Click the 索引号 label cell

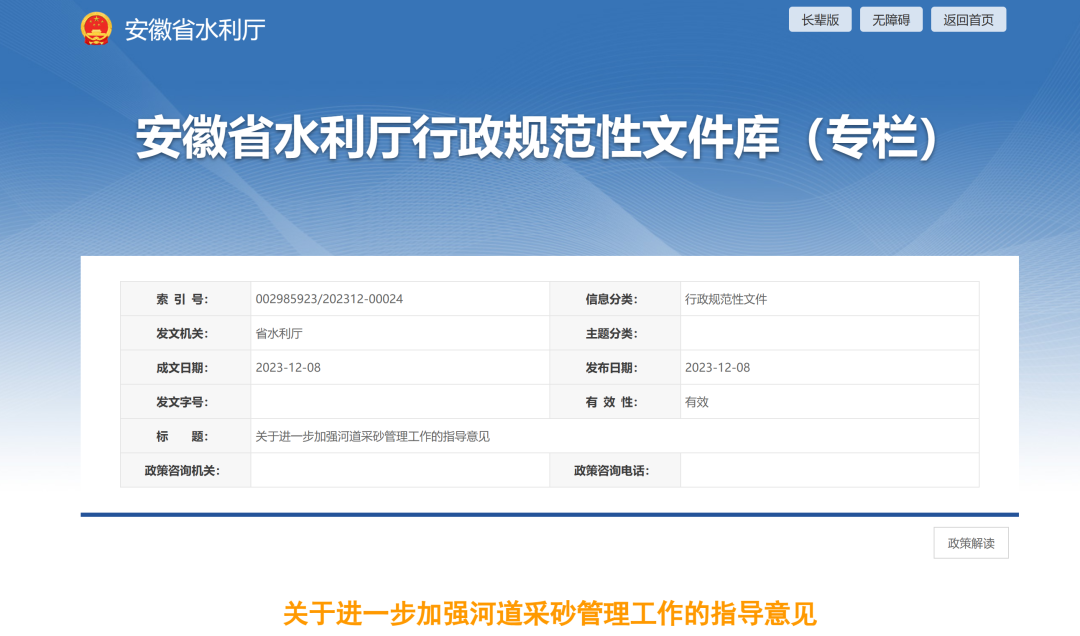click(185, 299)
